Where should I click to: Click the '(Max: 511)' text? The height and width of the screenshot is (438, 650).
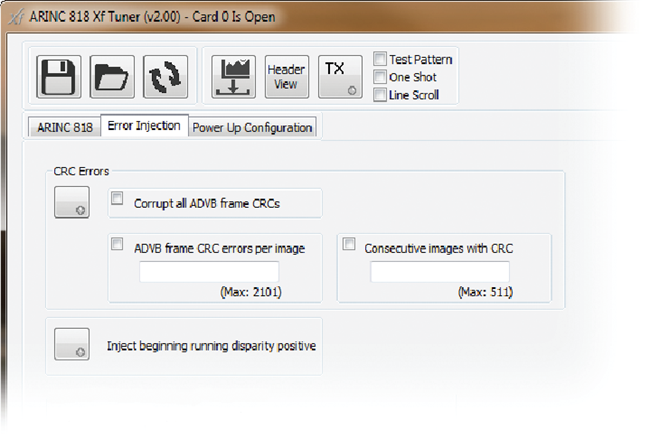pos(485,292)
